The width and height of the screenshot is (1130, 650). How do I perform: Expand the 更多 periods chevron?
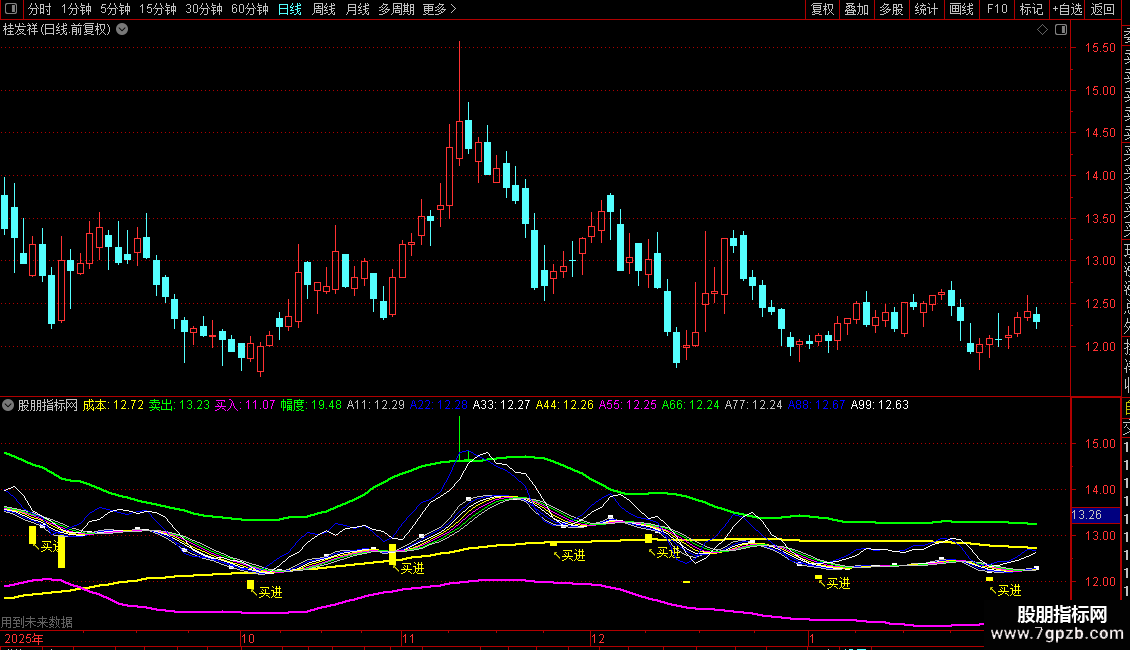pos(453,9)
